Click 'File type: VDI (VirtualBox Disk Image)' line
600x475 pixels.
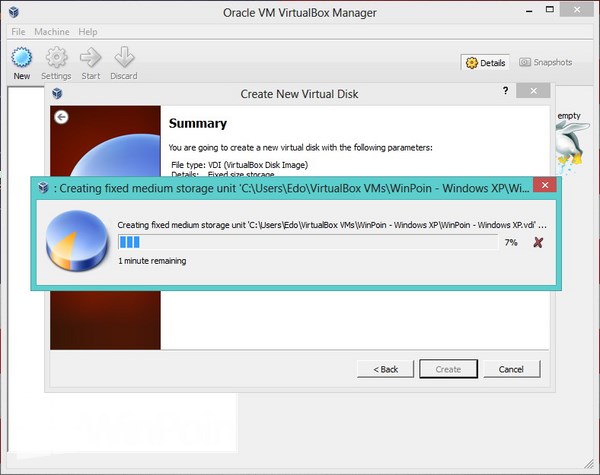[x=240, y=165]
